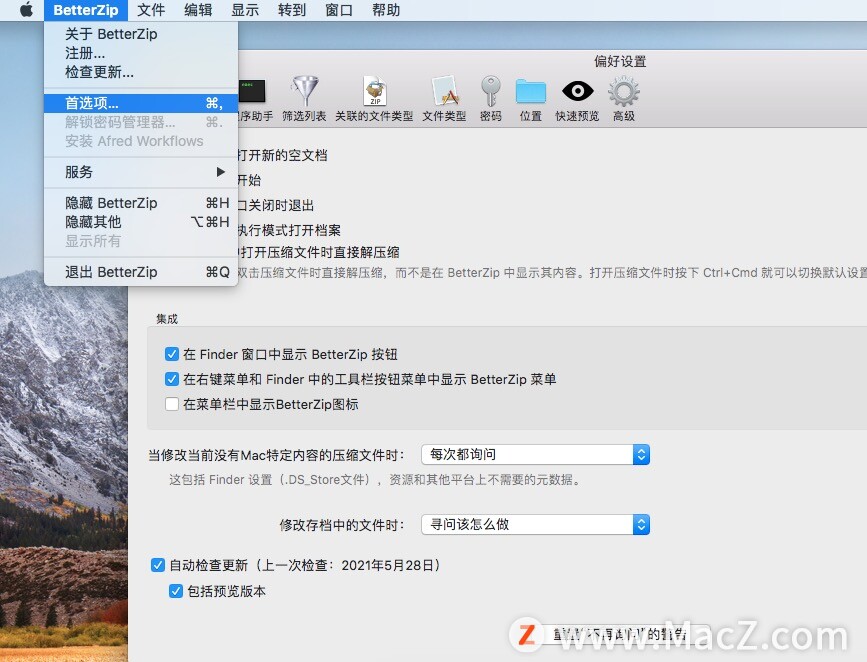Screen dimensions: 867x662
Task: Open the 窗口 menu
Action: click(339, 10)
